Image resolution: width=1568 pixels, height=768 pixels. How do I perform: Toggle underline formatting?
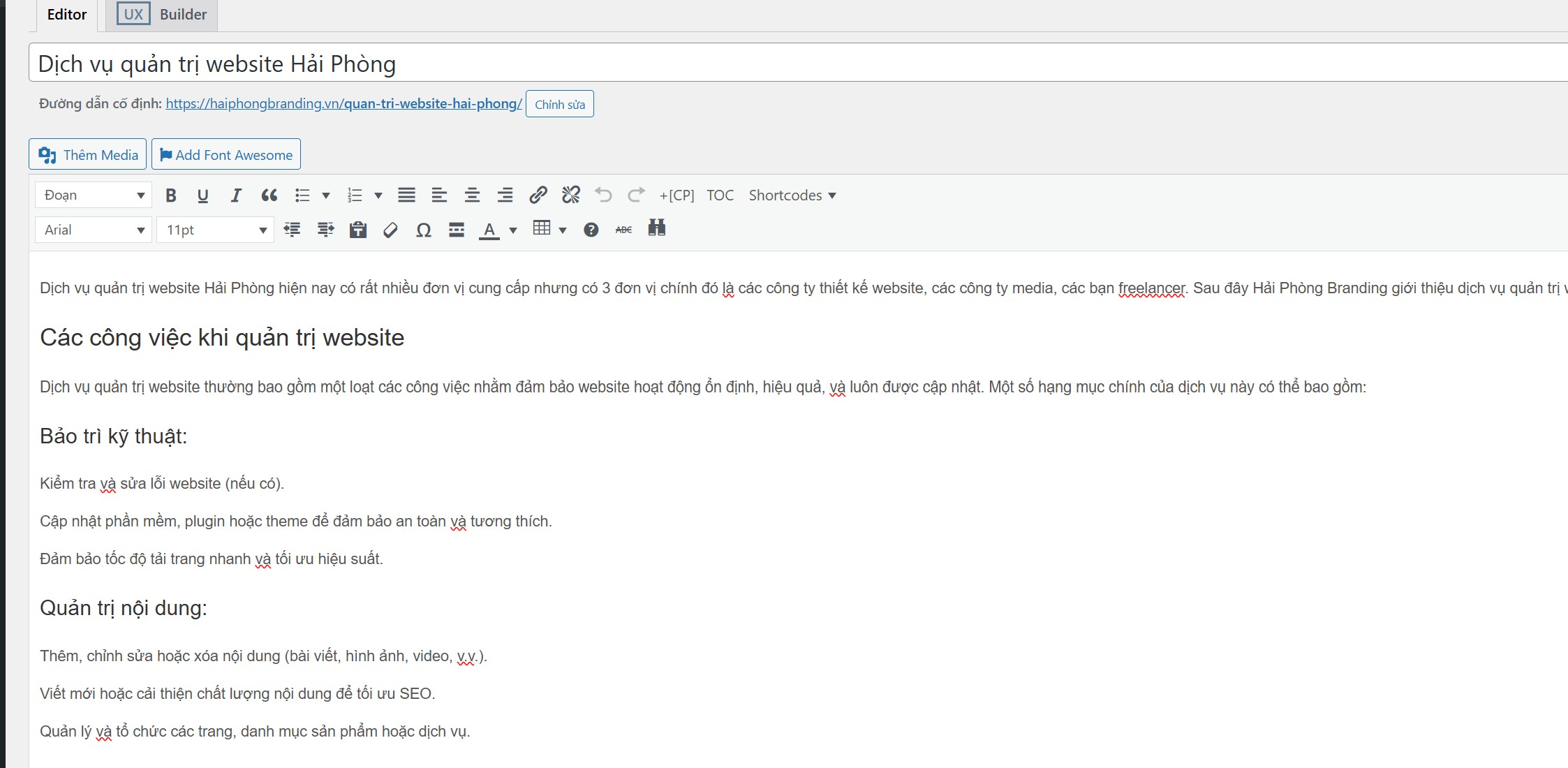coord(202,195)
